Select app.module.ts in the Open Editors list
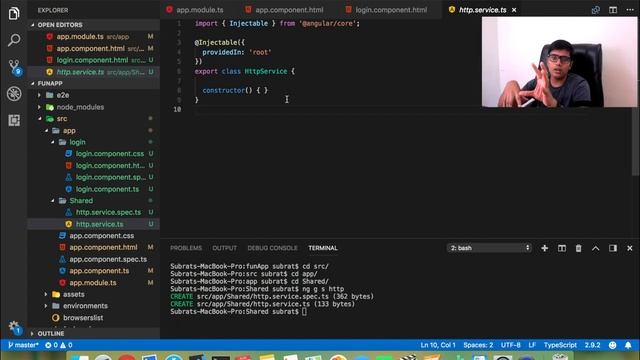640x360 pixels. point(93,37)
